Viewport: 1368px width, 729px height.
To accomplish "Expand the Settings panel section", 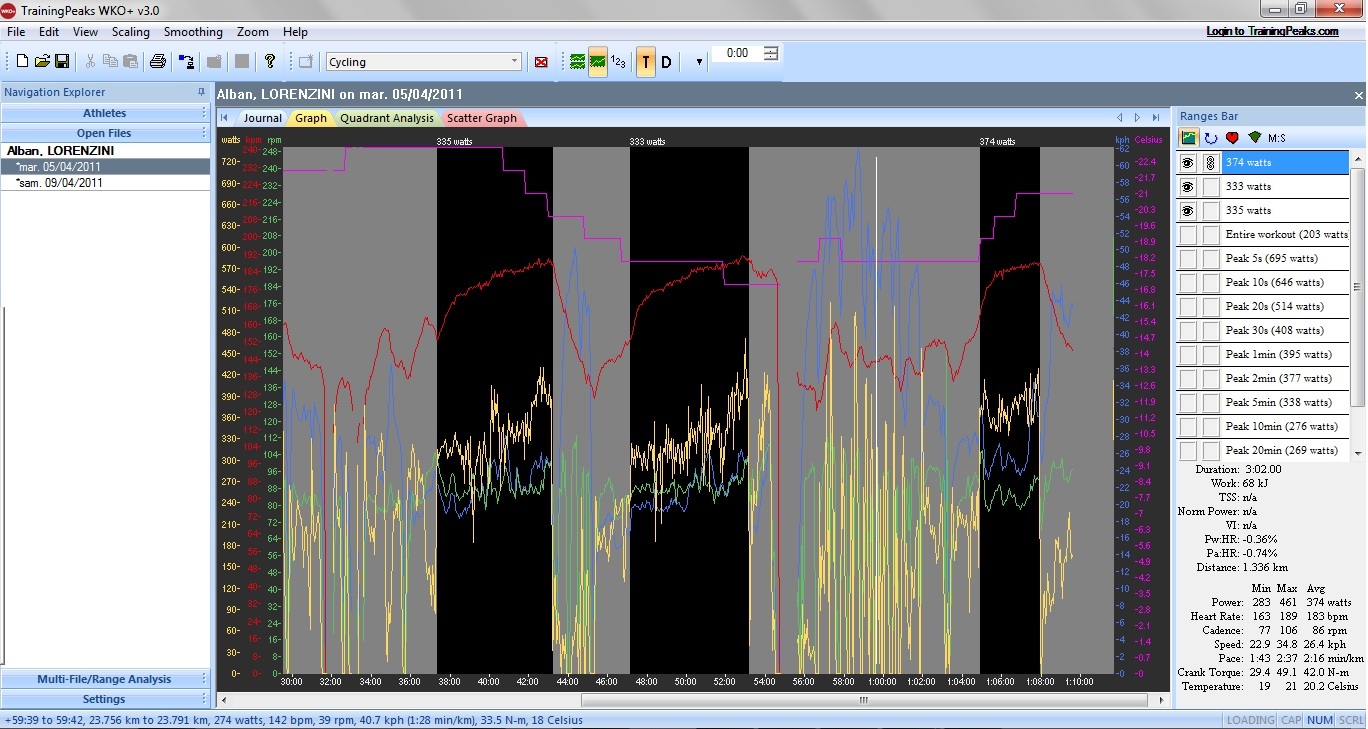I will coord(105,699).
